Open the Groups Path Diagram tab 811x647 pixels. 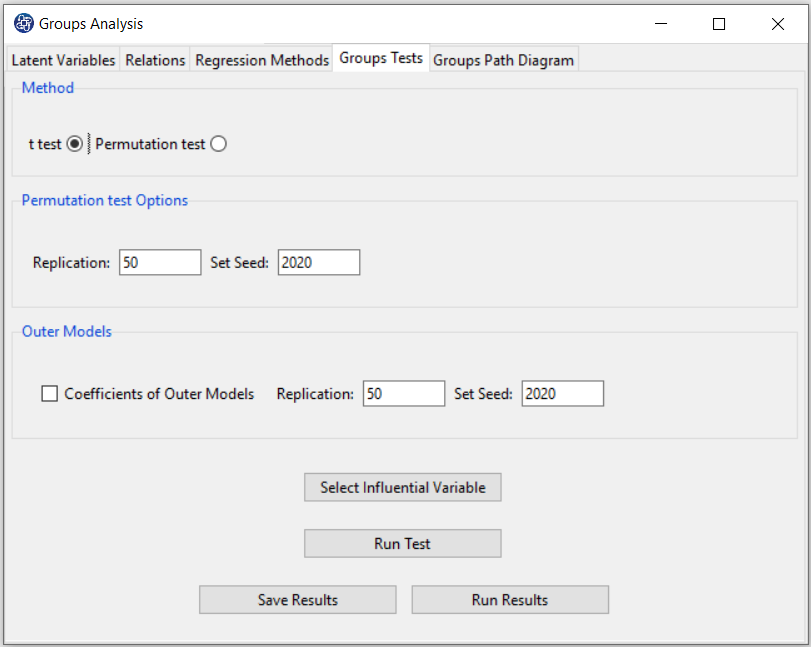503,60
